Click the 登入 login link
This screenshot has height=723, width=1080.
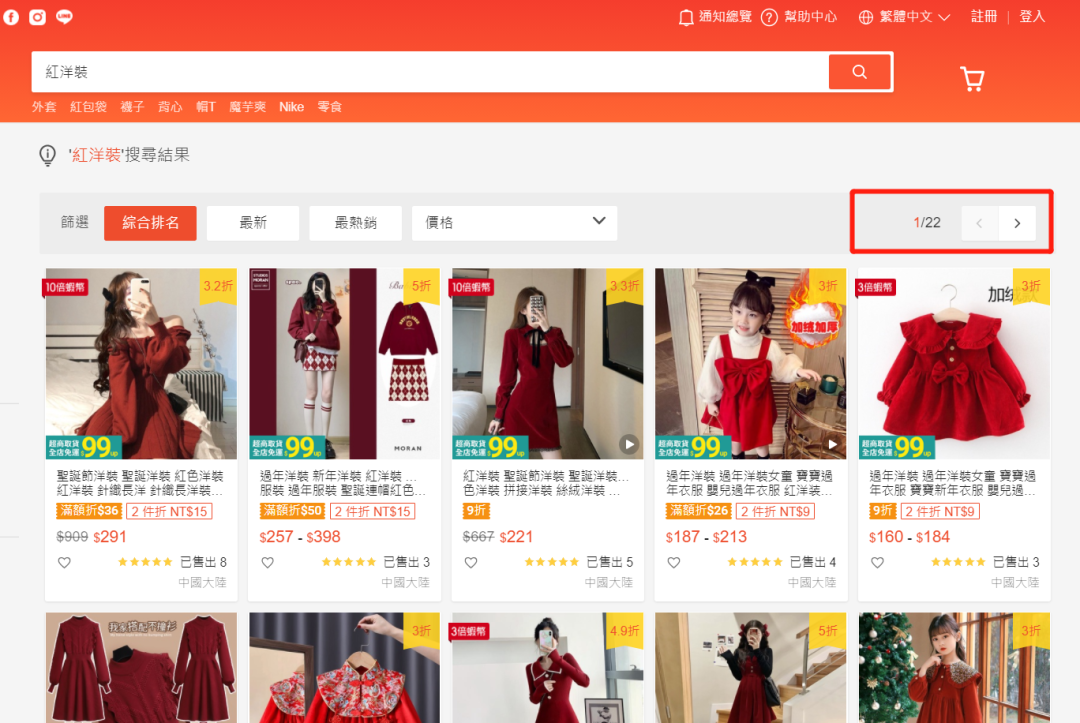click(1032, 17)
